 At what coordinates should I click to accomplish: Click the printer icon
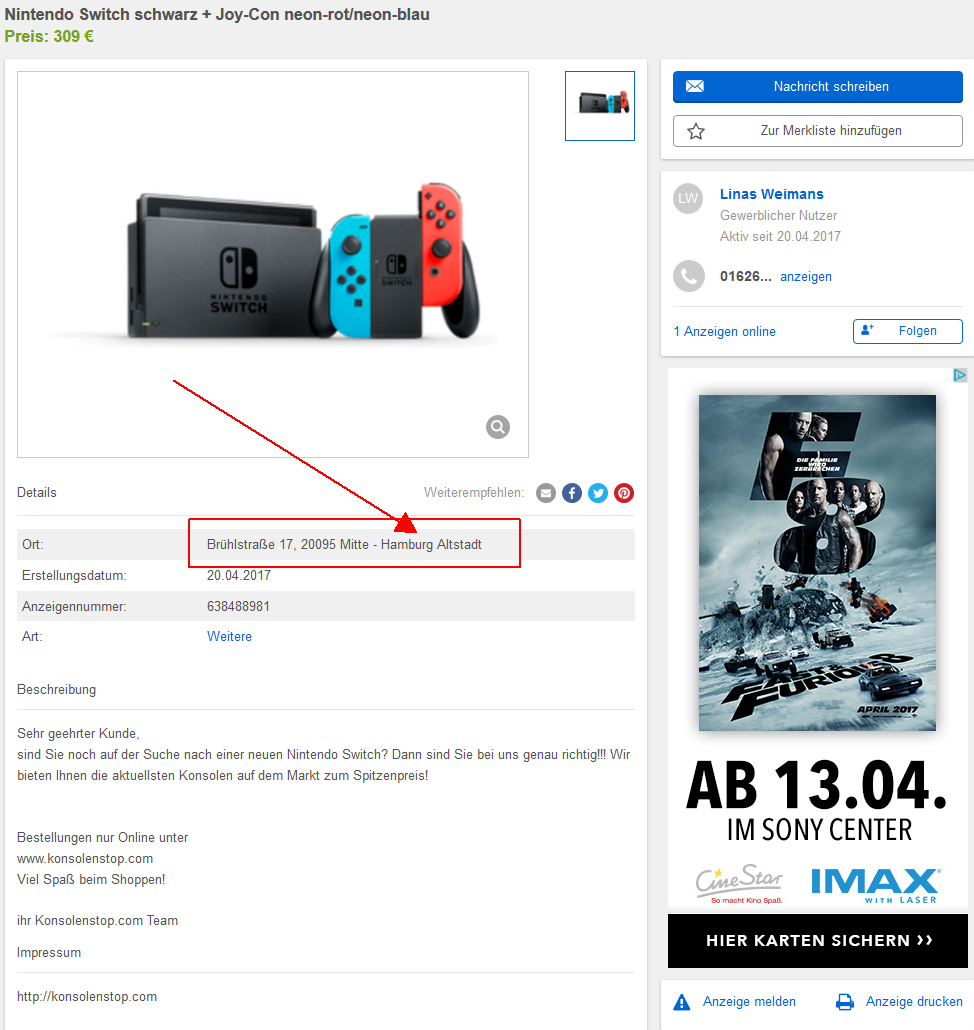(845, 1002)
